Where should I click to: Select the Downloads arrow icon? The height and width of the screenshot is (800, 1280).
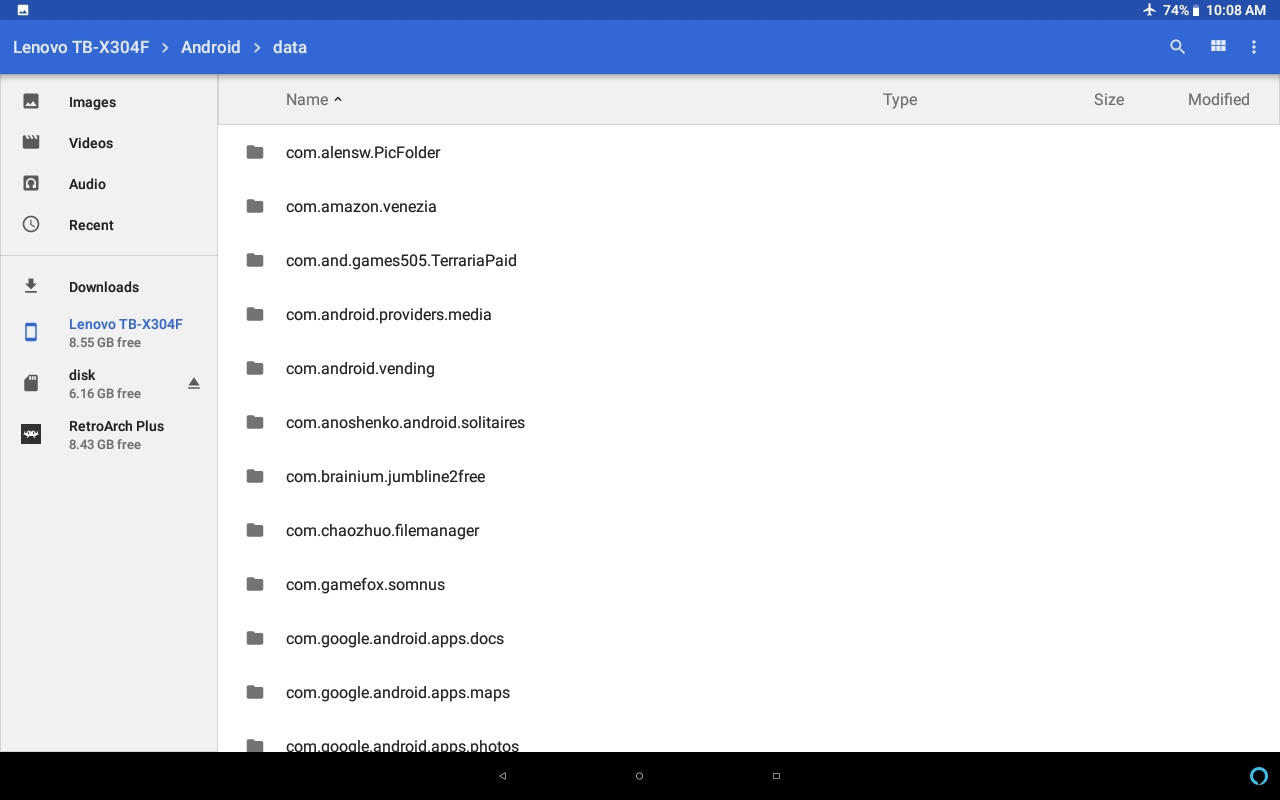31,286
